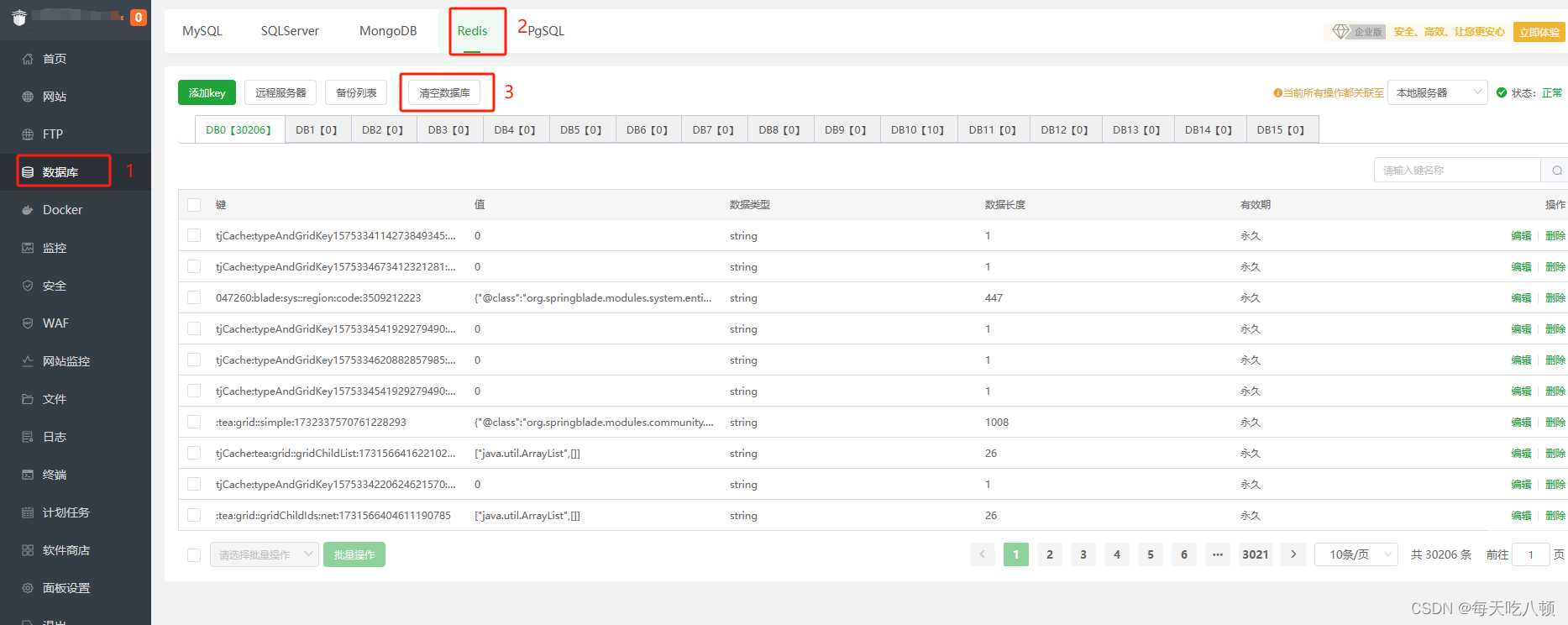Click the 数据库 database icon

click(28, 172)
